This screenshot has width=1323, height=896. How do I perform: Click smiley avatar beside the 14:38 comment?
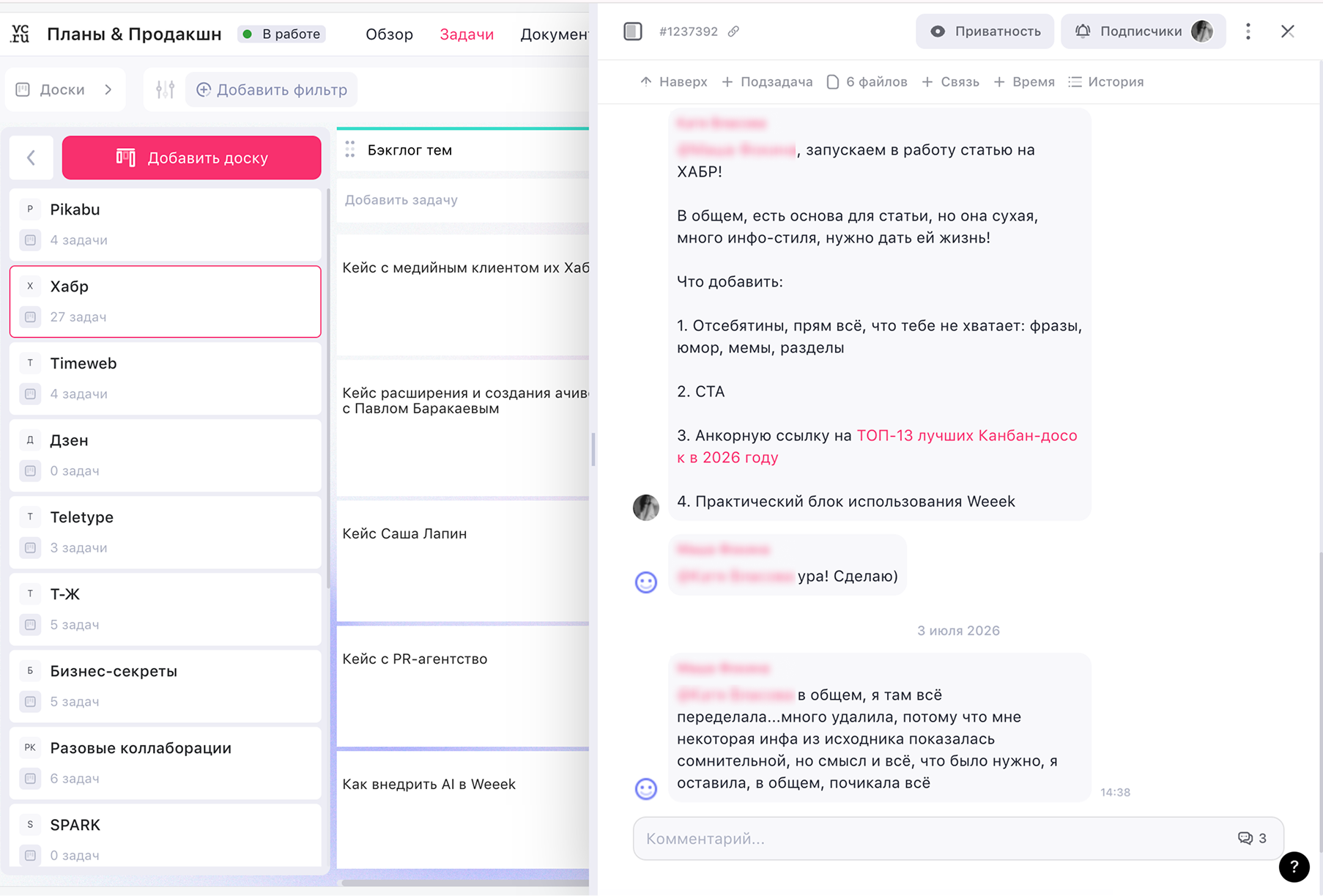pos(645,788)
